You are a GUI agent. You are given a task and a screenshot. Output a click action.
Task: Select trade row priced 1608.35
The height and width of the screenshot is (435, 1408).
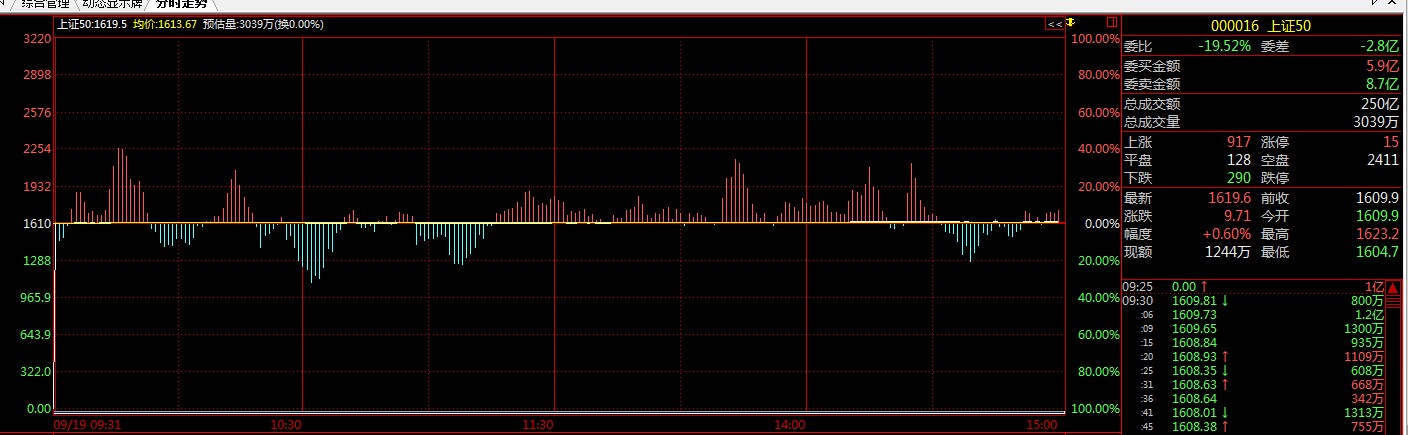point(1254,370)
